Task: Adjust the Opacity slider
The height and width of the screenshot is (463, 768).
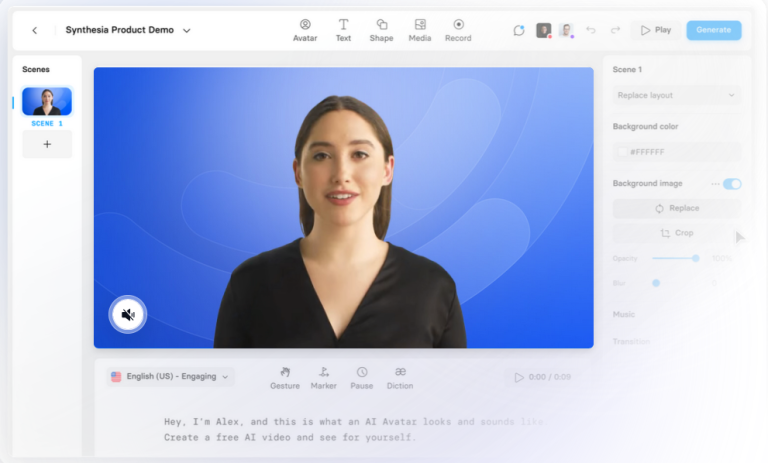Action: (x=695, y=258)
